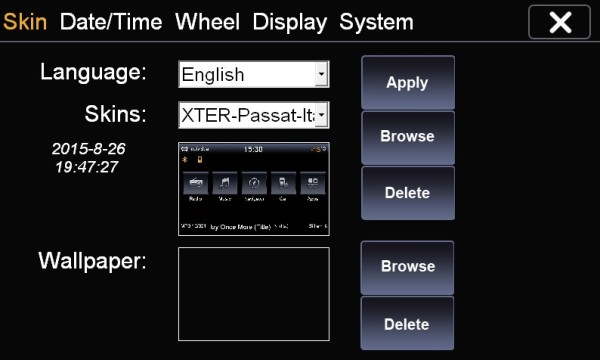The image size is (600, 360).
Task: Close the settings screen with X
Action: pyautogui.click(x=559, y=22)
